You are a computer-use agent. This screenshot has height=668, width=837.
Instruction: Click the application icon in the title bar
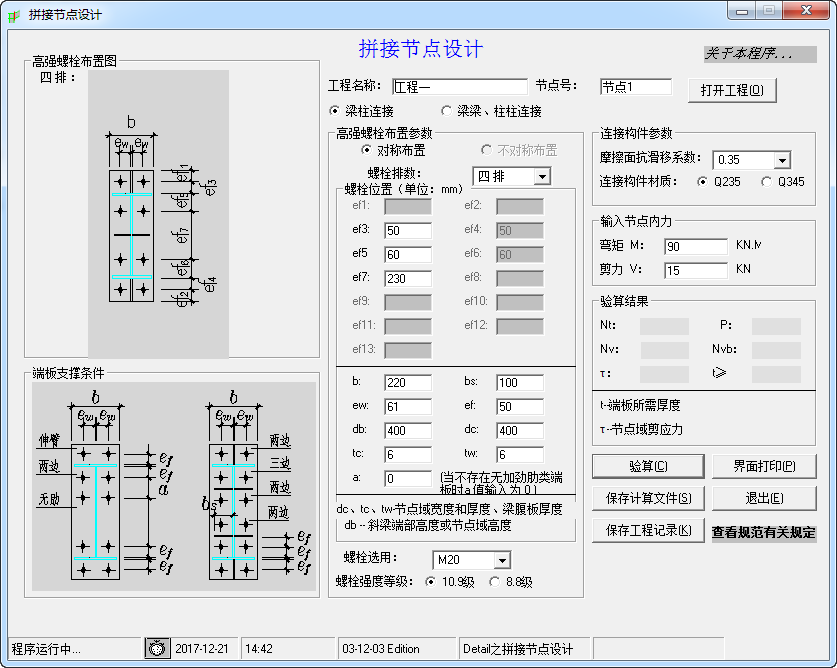tap(14, 11)
